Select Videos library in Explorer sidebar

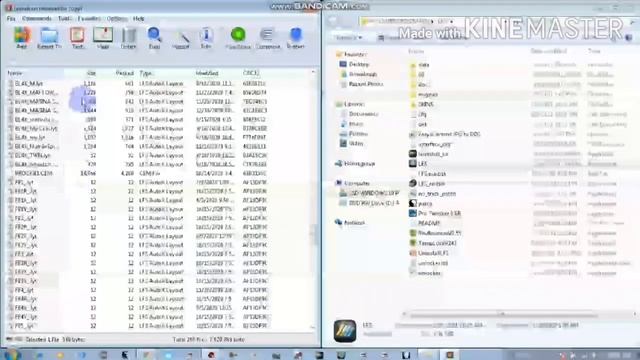coord(352,144)
